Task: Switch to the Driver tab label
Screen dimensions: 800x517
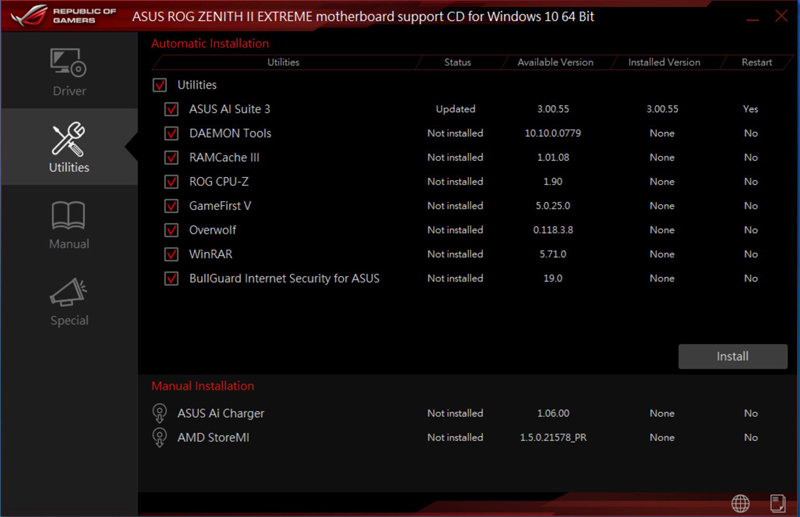Action: coord(69,91)
